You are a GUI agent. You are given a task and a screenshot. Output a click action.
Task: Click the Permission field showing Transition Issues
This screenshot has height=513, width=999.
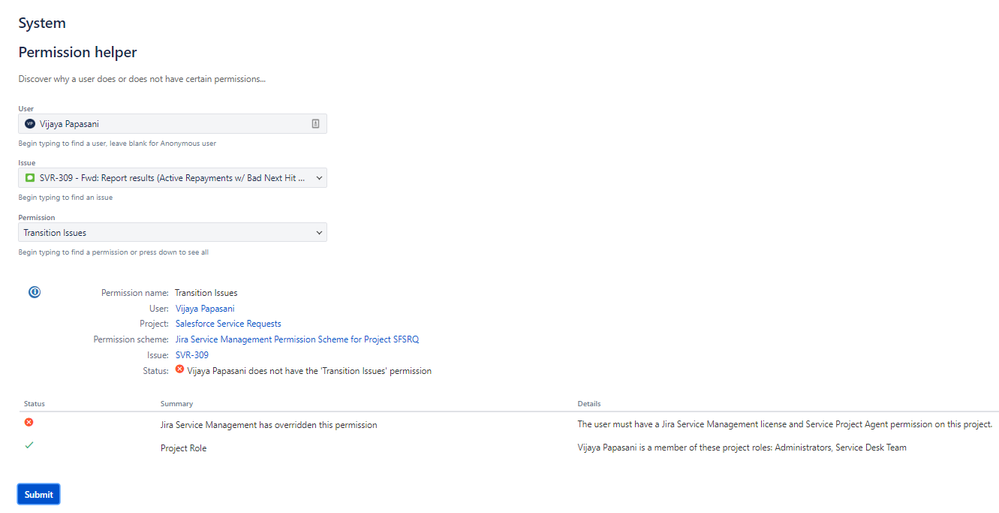[172, 233]
